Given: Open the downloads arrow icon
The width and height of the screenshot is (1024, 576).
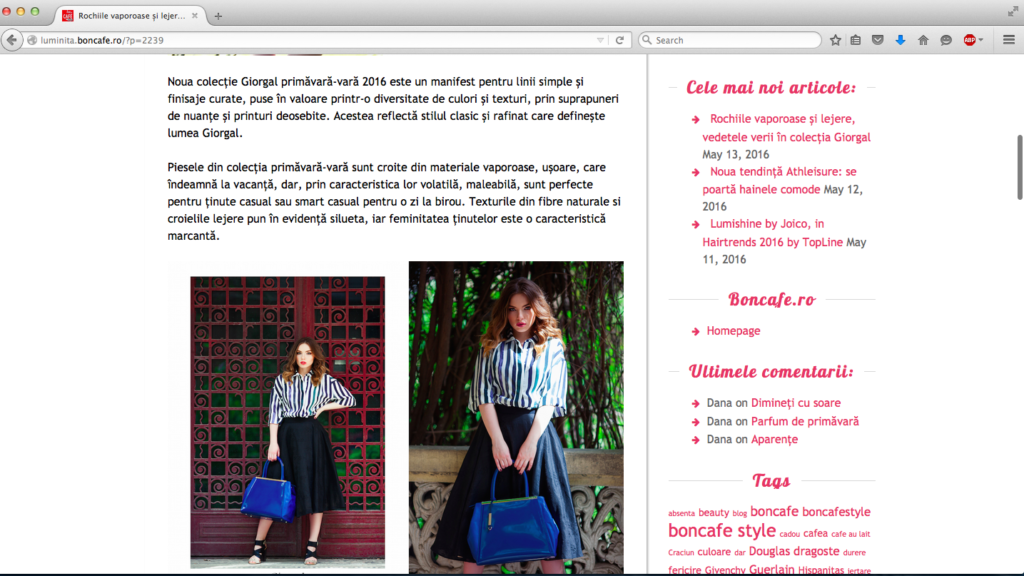Looking at the screenshot, I should tap(900, 40).
